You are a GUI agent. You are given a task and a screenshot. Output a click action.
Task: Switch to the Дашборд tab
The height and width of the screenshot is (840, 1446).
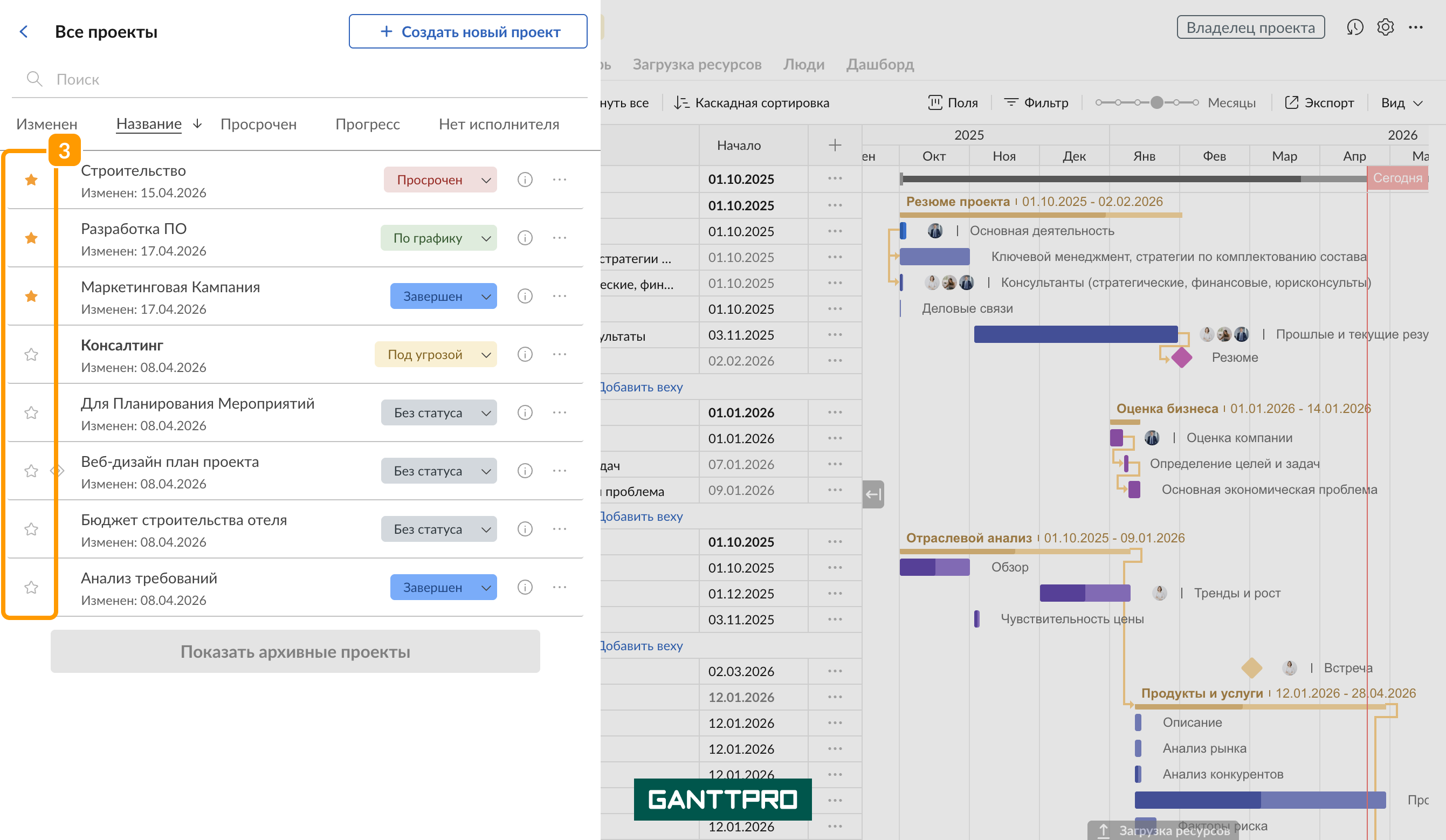coord(880,64)
